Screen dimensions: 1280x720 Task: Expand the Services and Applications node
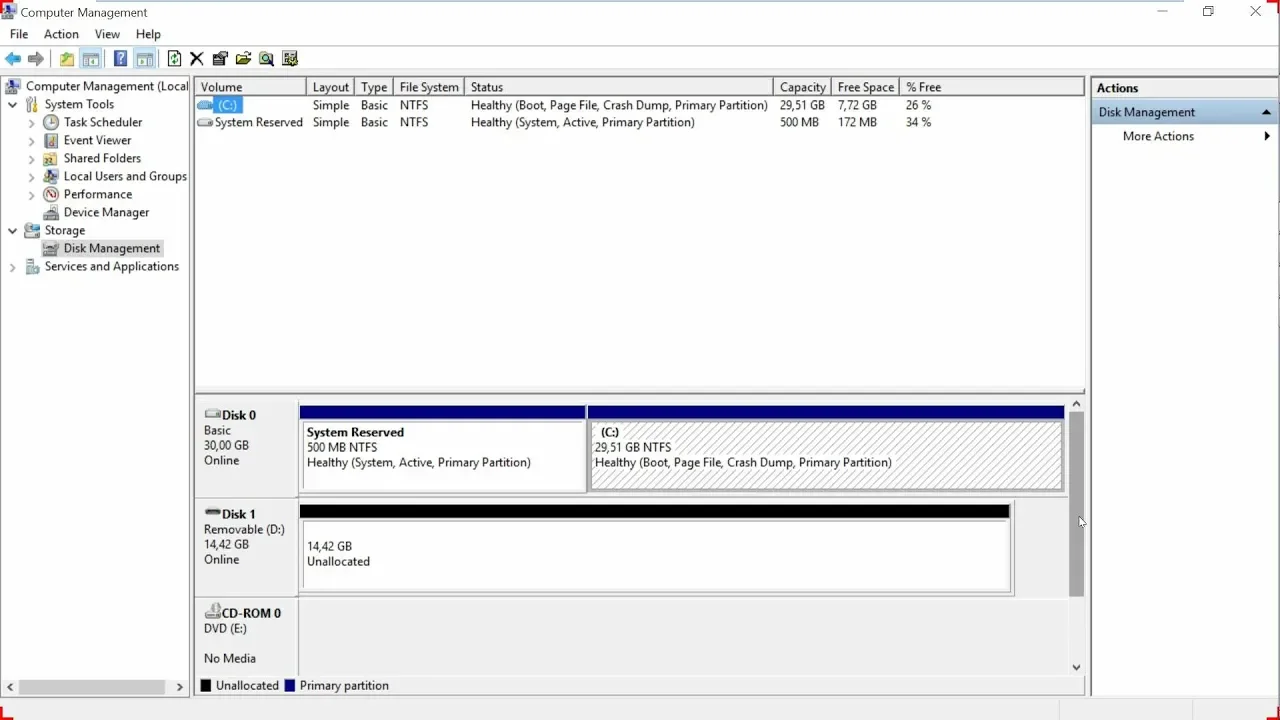point(12,266)
